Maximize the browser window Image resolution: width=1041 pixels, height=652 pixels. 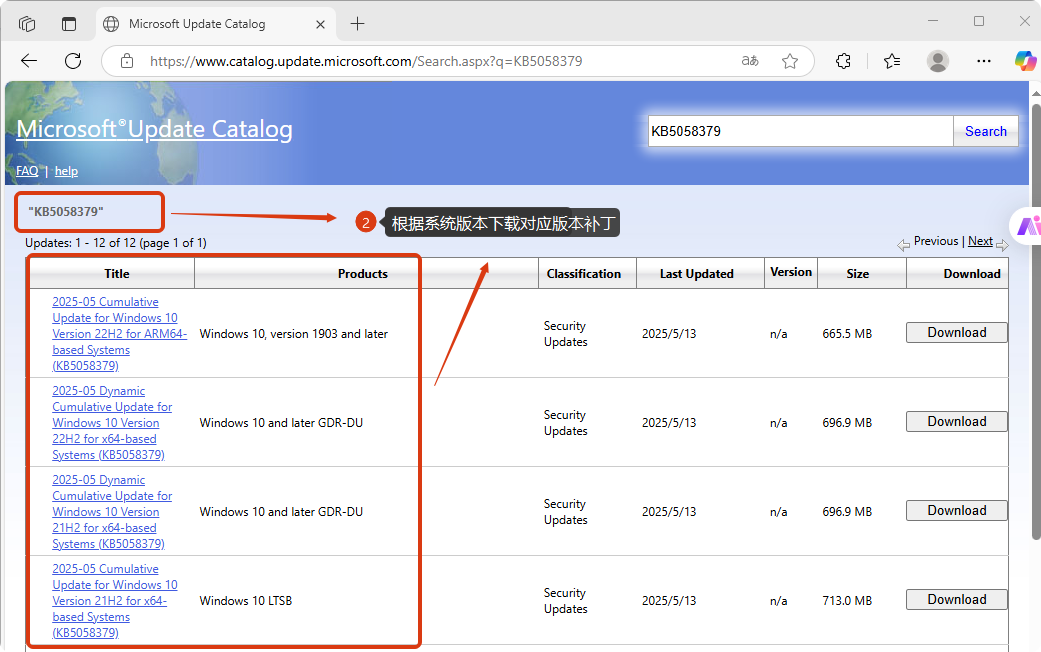[979, 21]
